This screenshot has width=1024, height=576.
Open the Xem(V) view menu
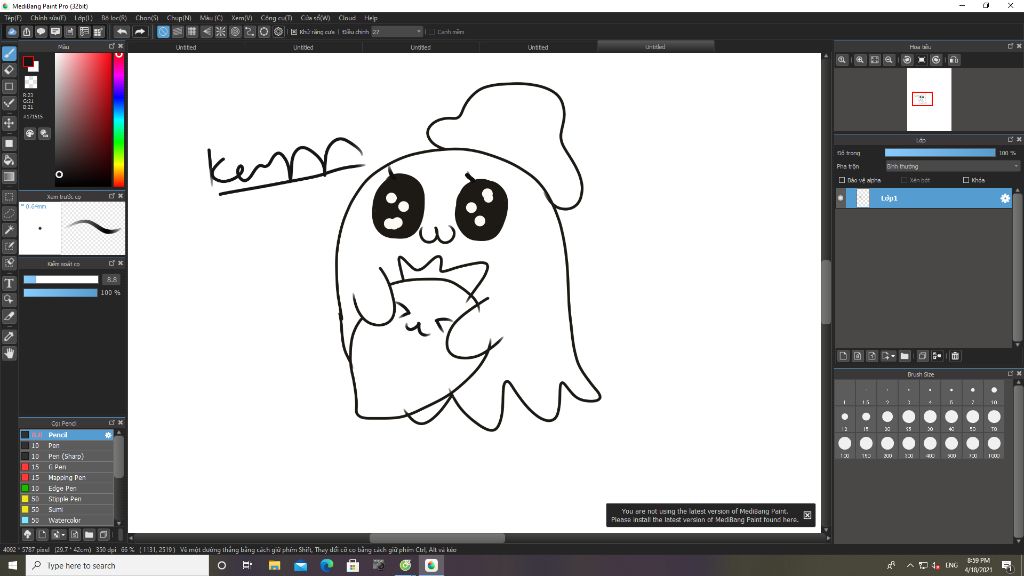(x=242, y=18)
